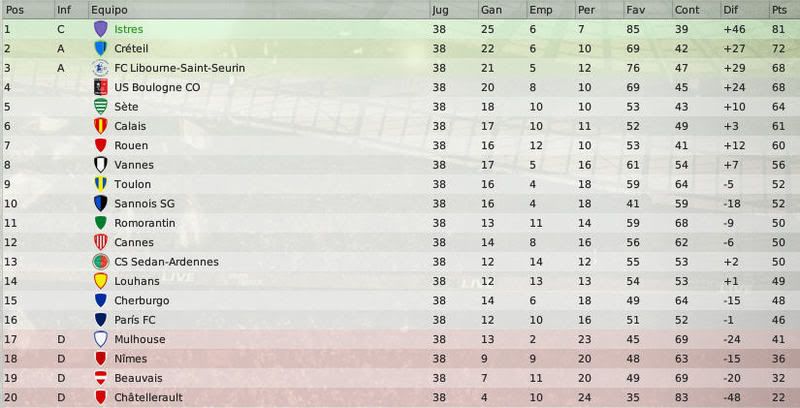
Task: Select the Mulhouse row in relegation zone
Action: coord(400,339)
